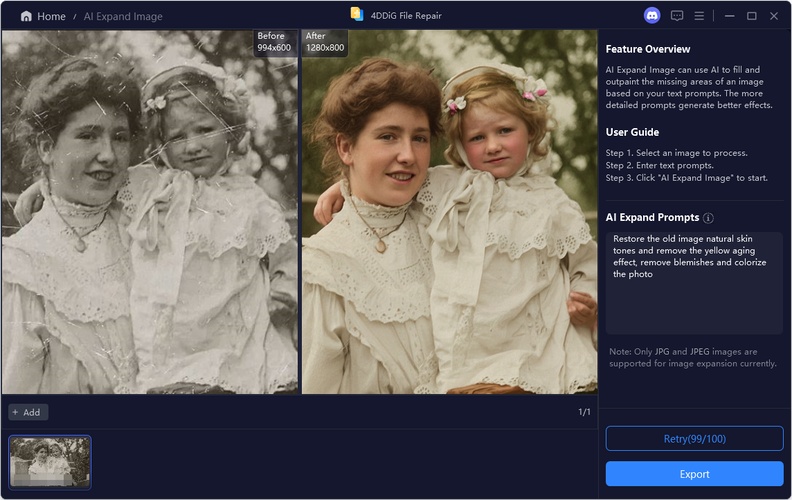Click the Home house icon
The image size is (792, 500).
(x=26, y=16)
